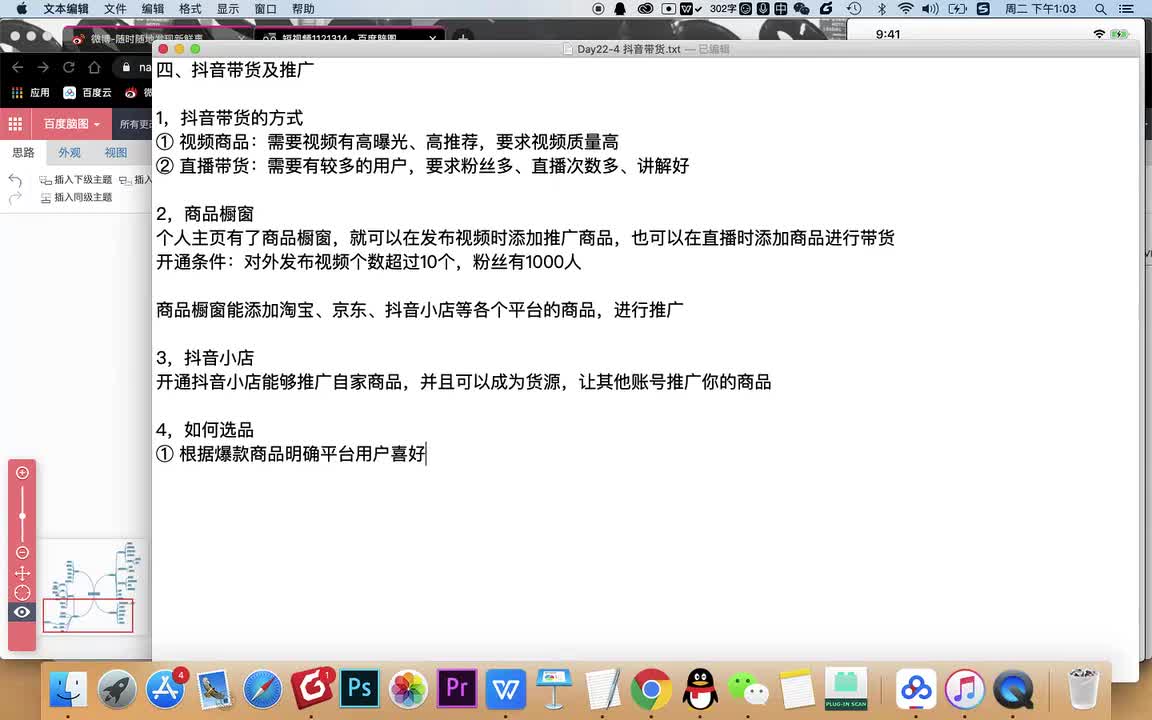The width and height of the screenshot is (1152, 720).
Task: Open 文件 menu
Action: click(x=115, y=9)
